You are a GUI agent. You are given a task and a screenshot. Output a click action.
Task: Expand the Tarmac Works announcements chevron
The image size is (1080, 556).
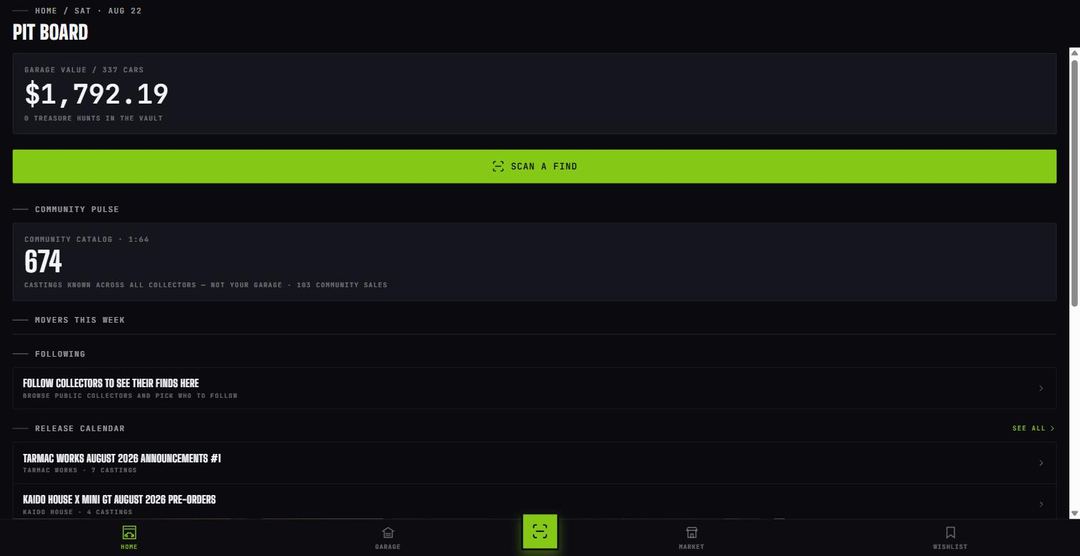1041,463
